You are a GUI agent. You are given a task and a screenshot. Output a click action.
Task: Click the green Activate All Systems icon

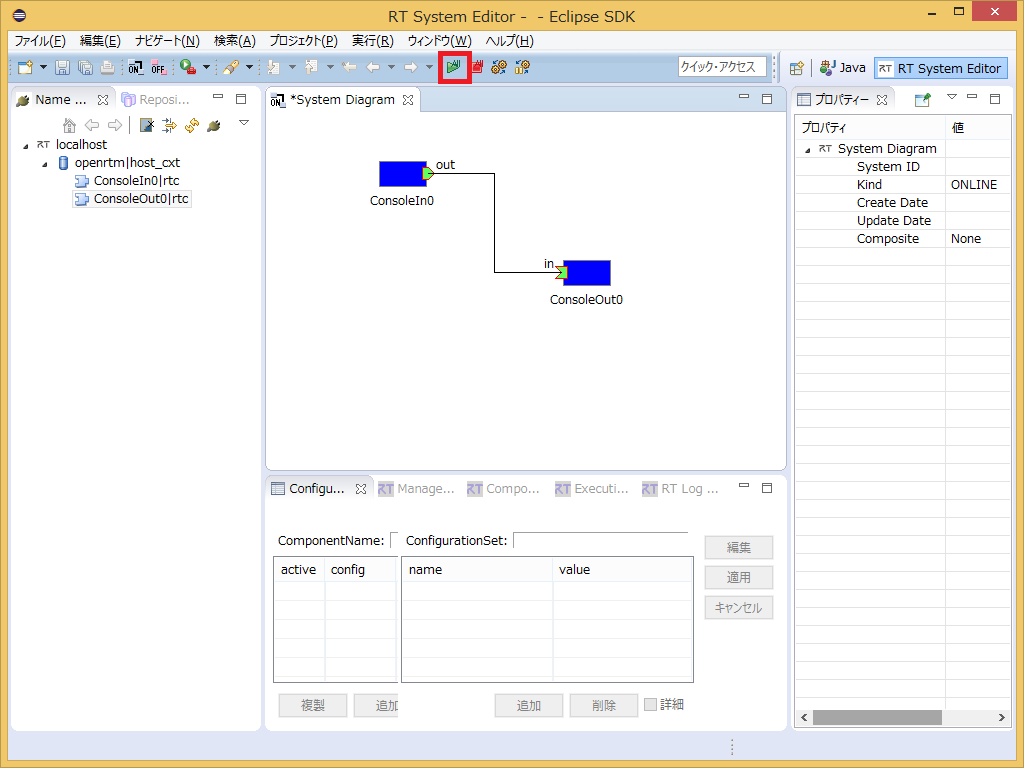pos(454,67)
